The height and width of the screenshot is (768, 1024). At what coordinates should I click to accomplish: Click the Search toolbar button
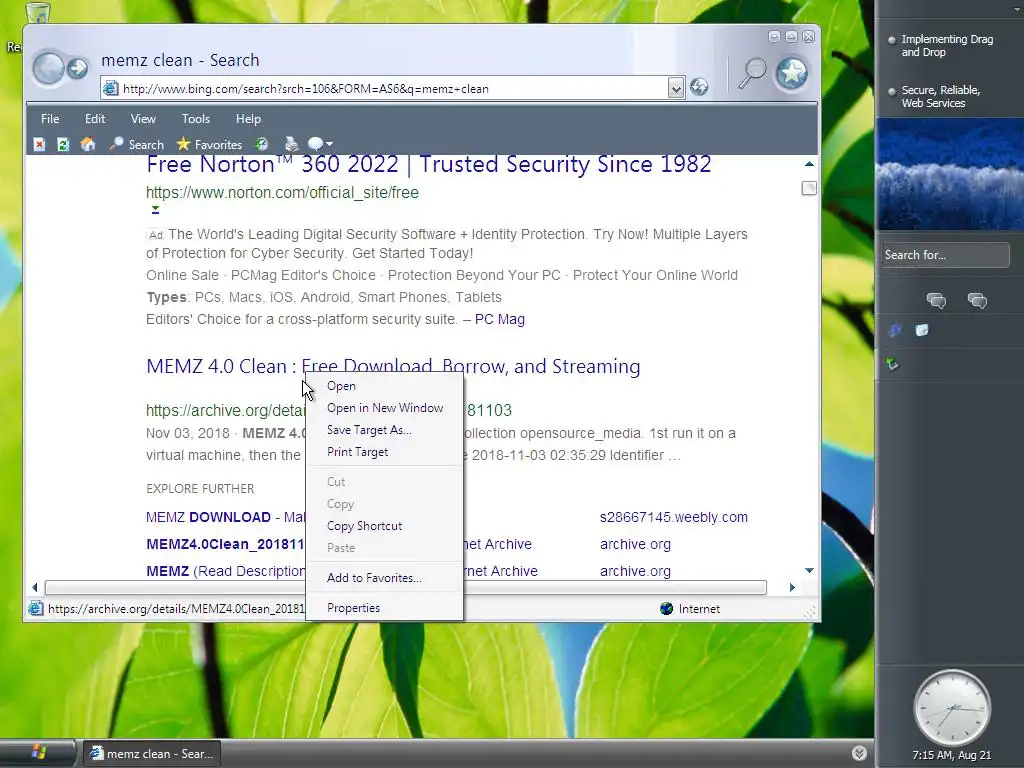(136, 144)
